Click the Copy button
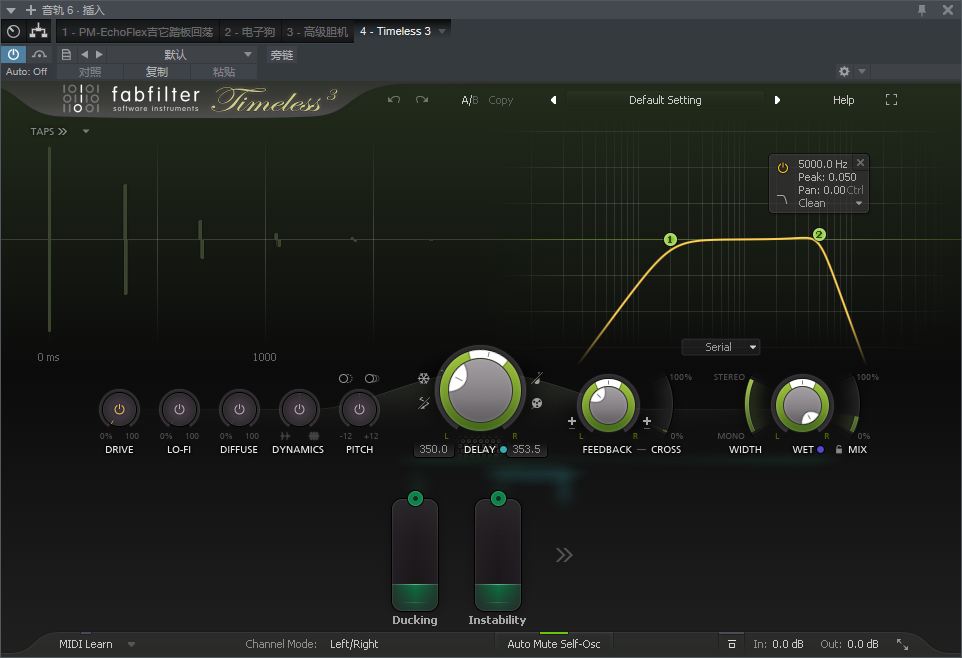 coord(500,100)
